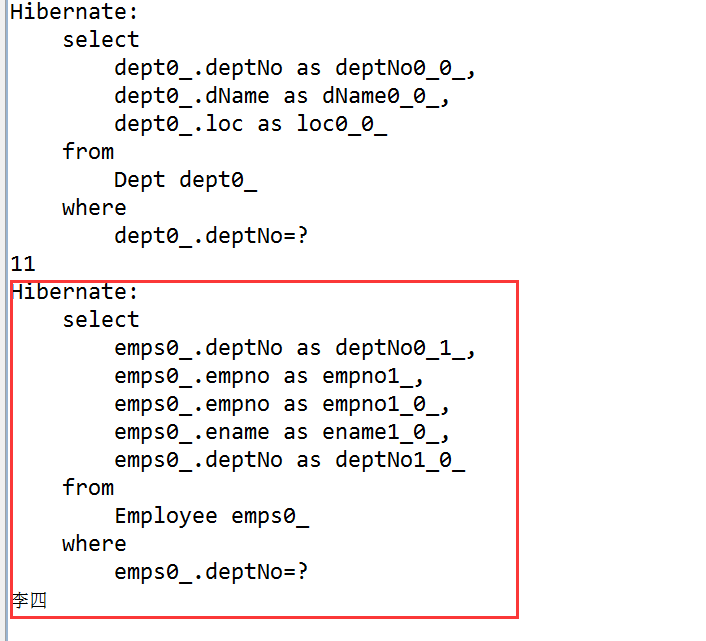
Task: Click the 'select' keyword preceding the emps0_ columns
Action: click(101, 320)
